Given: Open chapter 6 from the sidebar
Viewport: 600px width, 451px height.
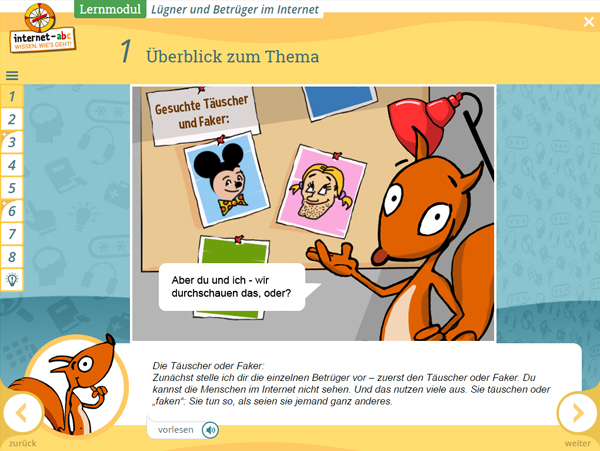Looking at the screenshot, I should coord(12,211).
